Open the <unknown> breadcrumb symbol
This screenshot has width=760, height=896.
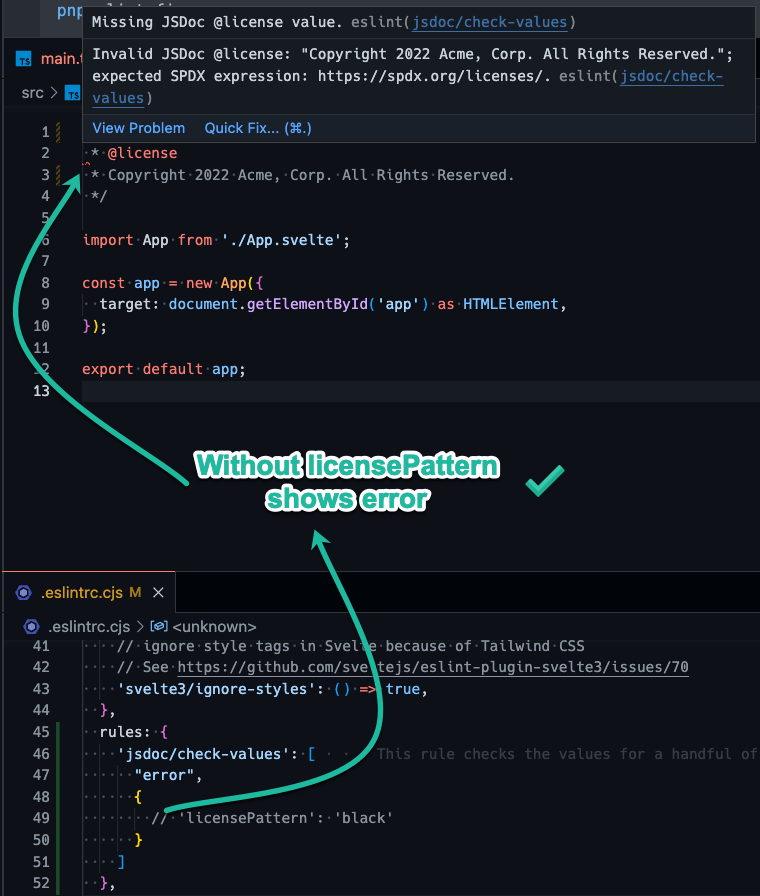click(x=214, y=627)
